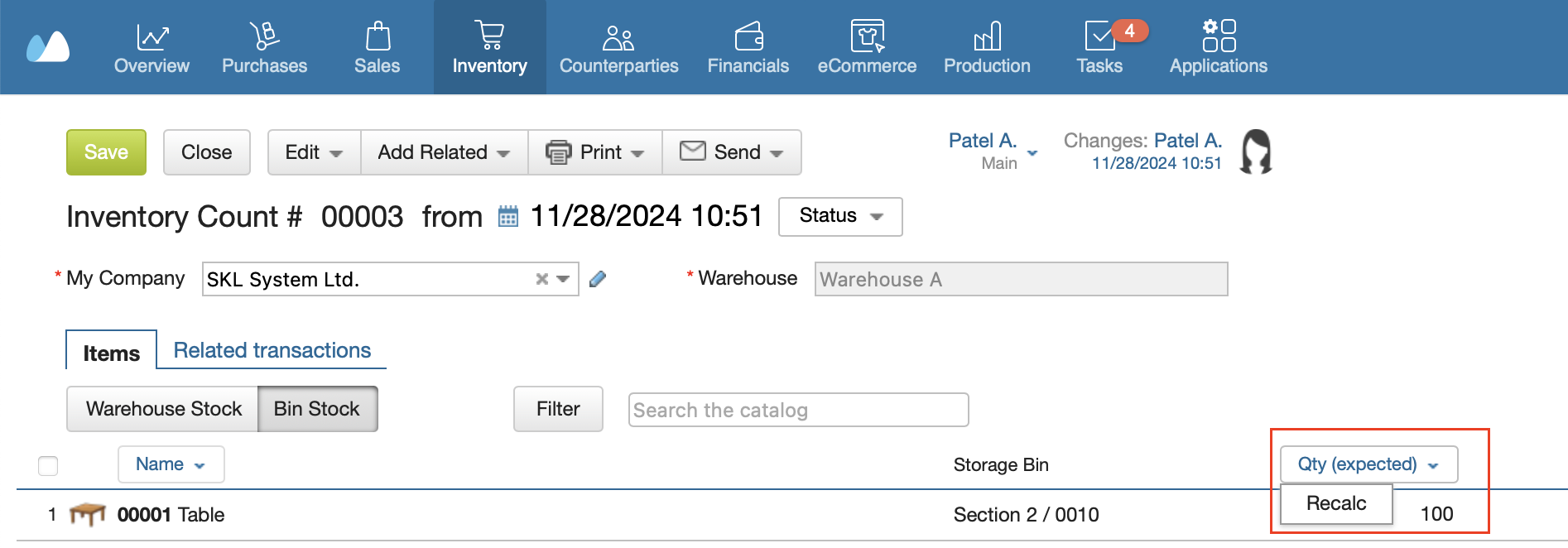Screen dimensions: 1568x548
Task: Open the Overview section
Action: click(x=152, y=47)
